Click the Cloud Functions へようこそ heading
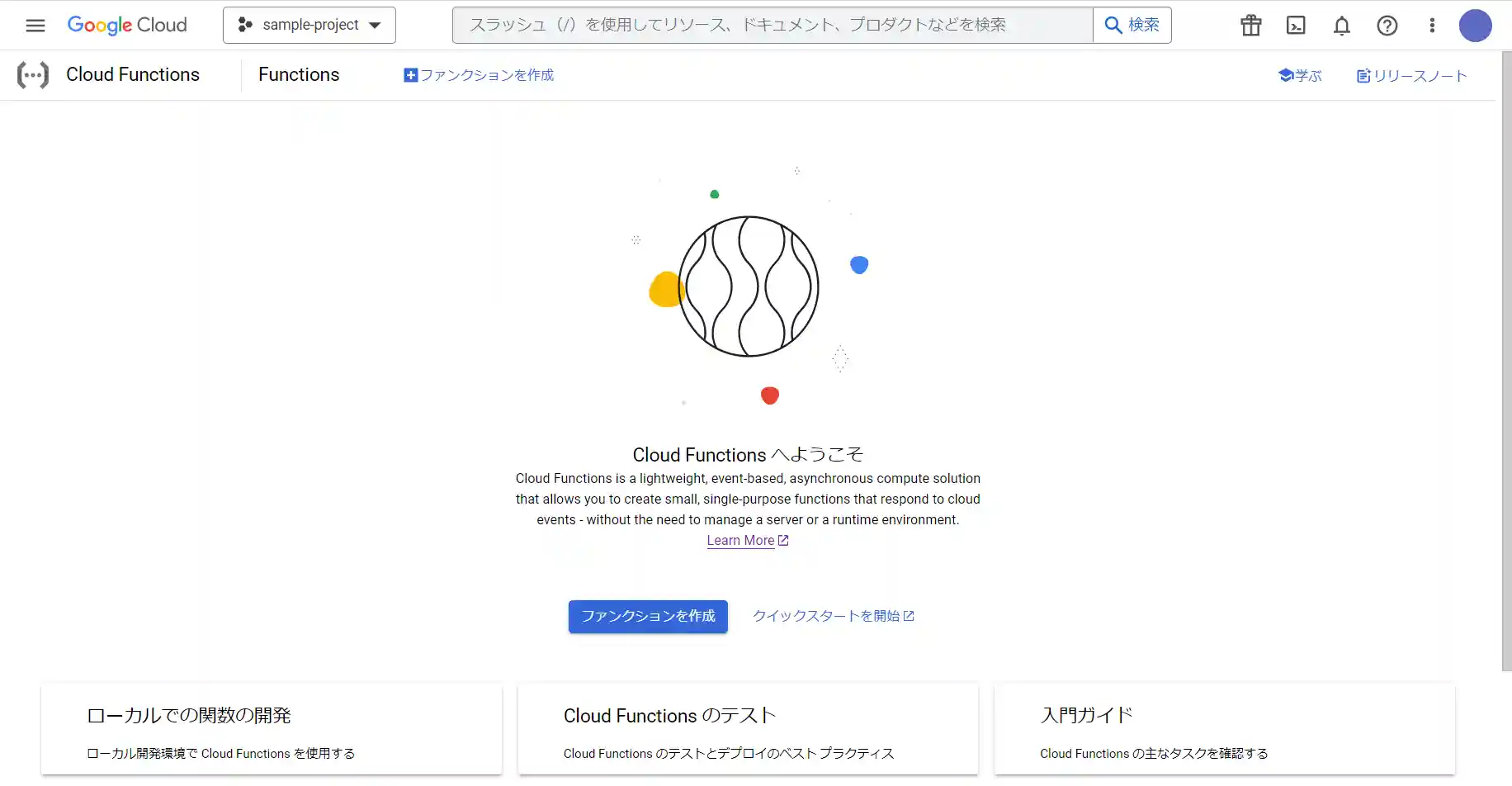The height and width of the screenshot is (786, 1512). [748, 454]
